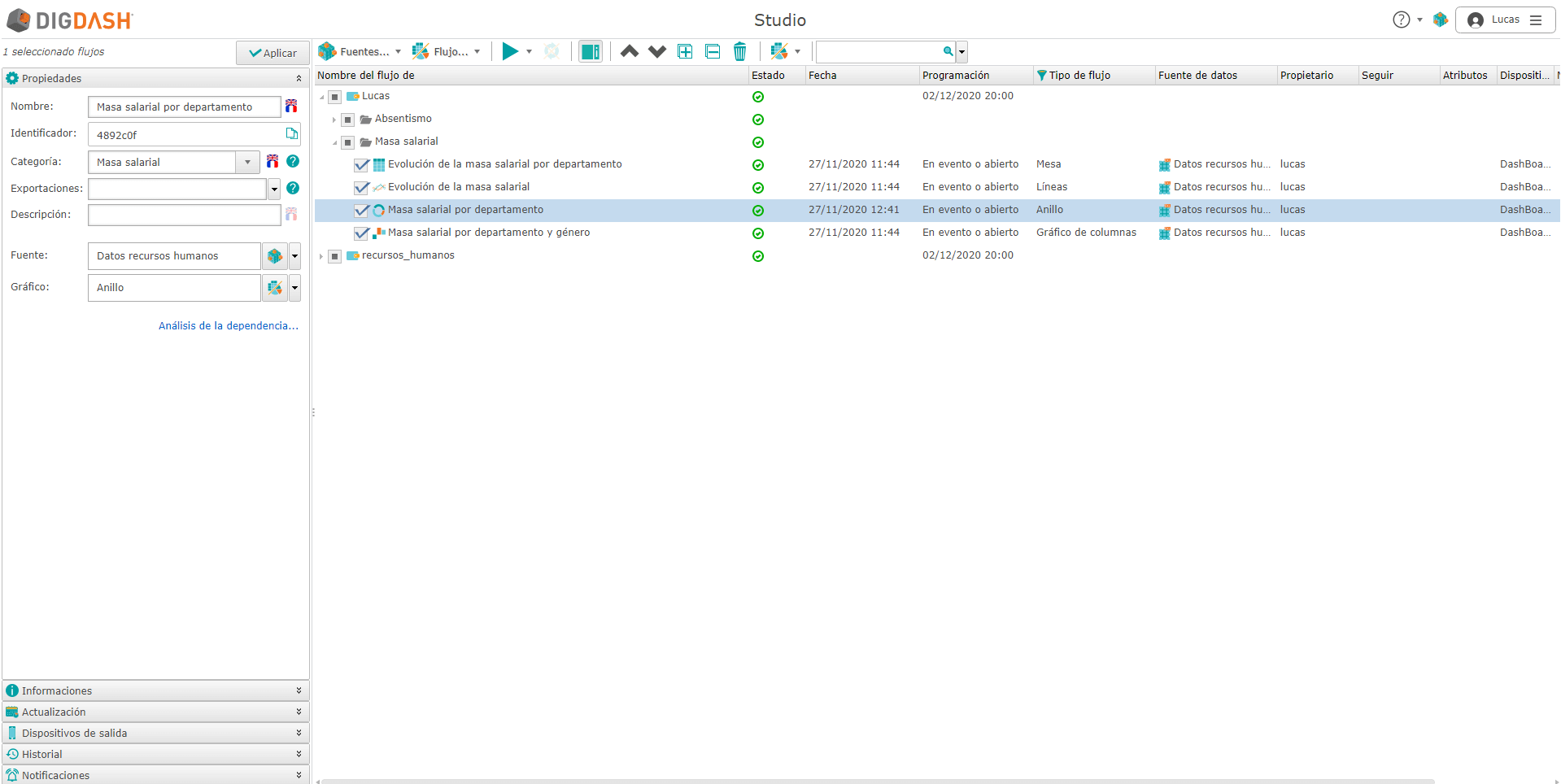Toggle checkbox for recursos_humanos folder
The image size is (1561, 784).
[x=334, y=256]
